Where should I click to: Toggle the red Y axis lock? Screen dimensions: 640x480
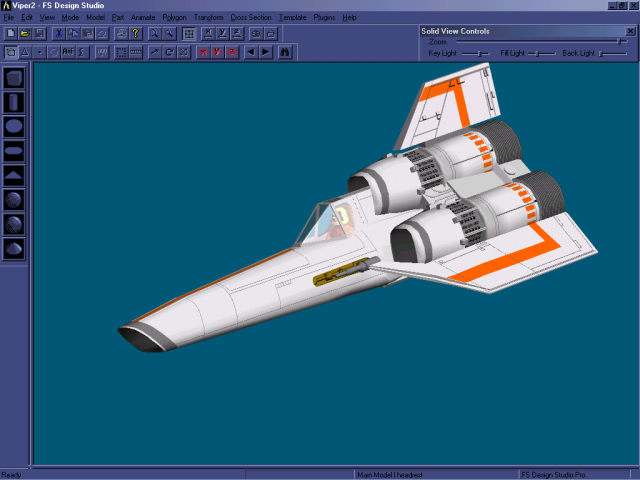coord(217,52)
